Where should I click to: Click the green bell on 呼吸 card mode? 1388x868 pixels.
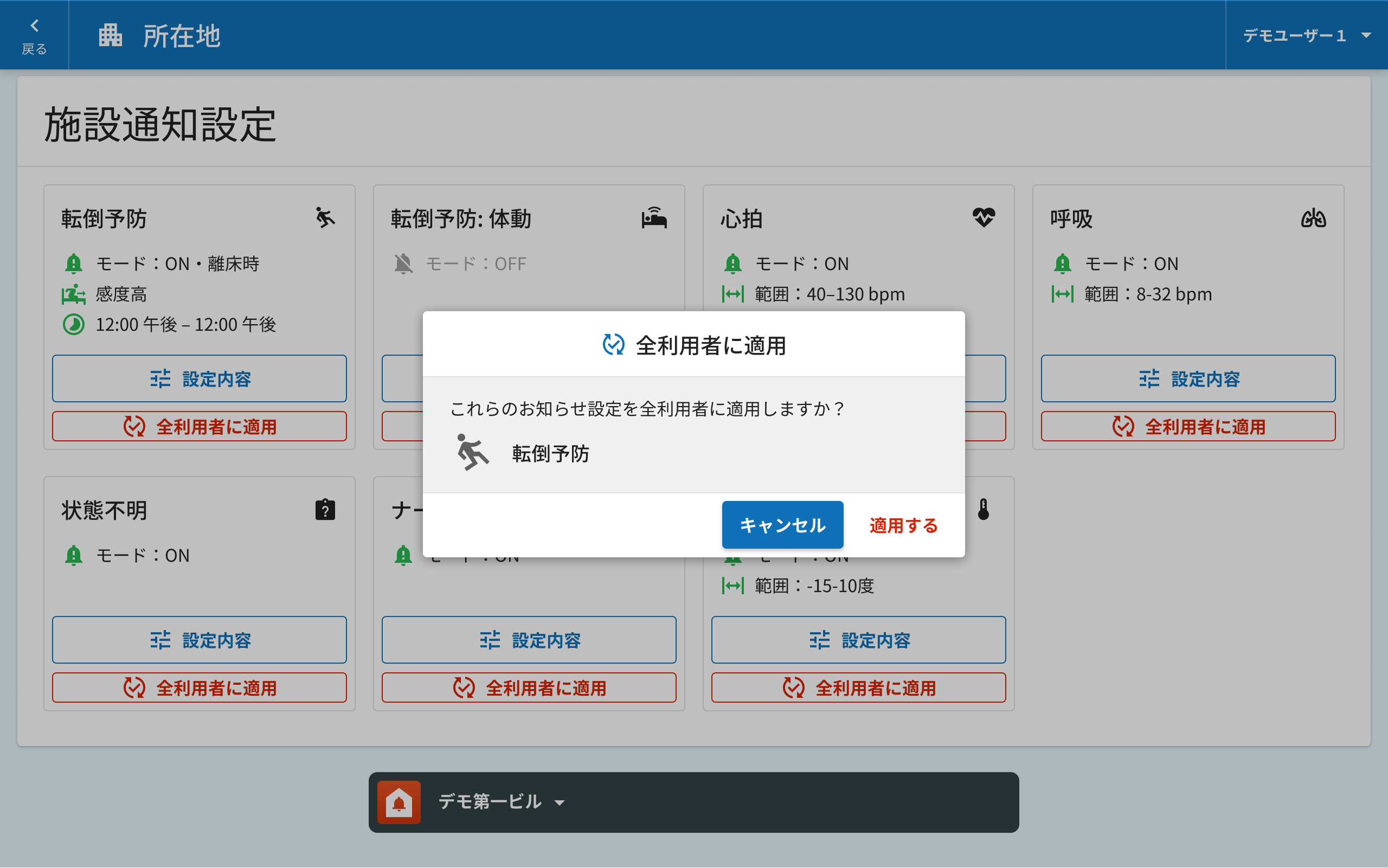tap(1062, 263)
